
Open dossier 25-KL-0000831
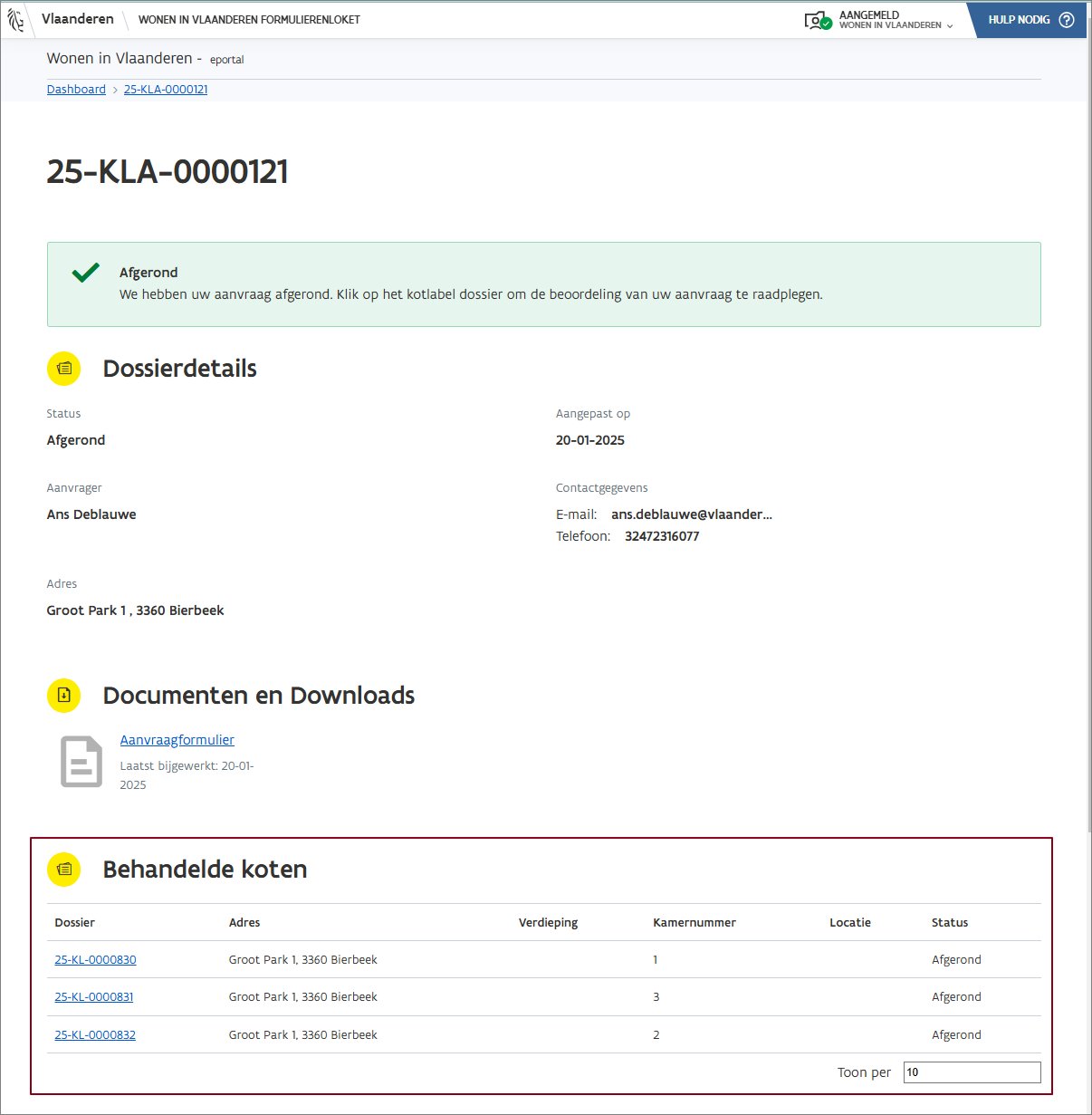(94, 997)
